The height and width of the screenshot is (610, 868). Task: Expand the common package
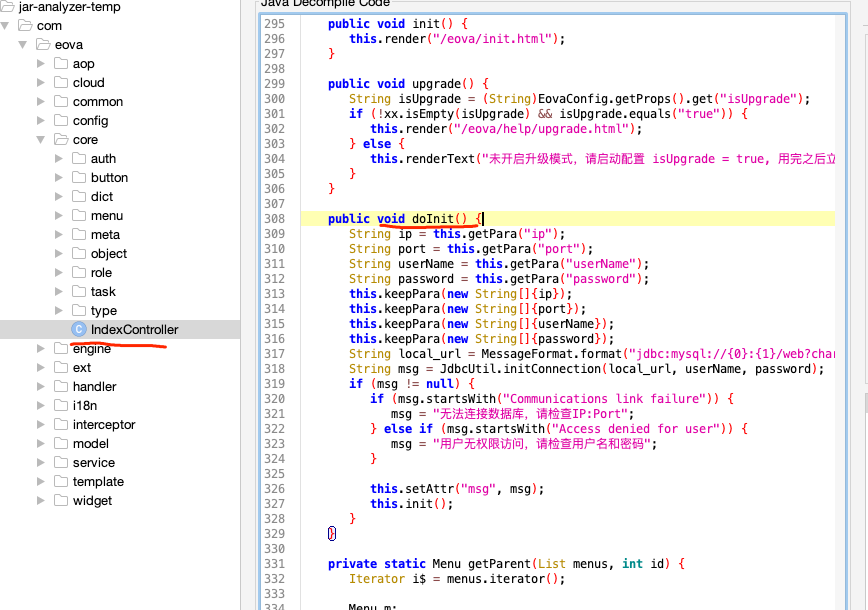point(40,101)
